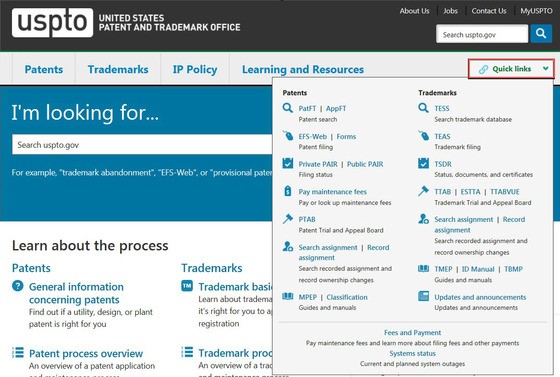The width and height of the screenshot is (560, 377).
Task: Open the Updates and announcements link
Action: 480,297
